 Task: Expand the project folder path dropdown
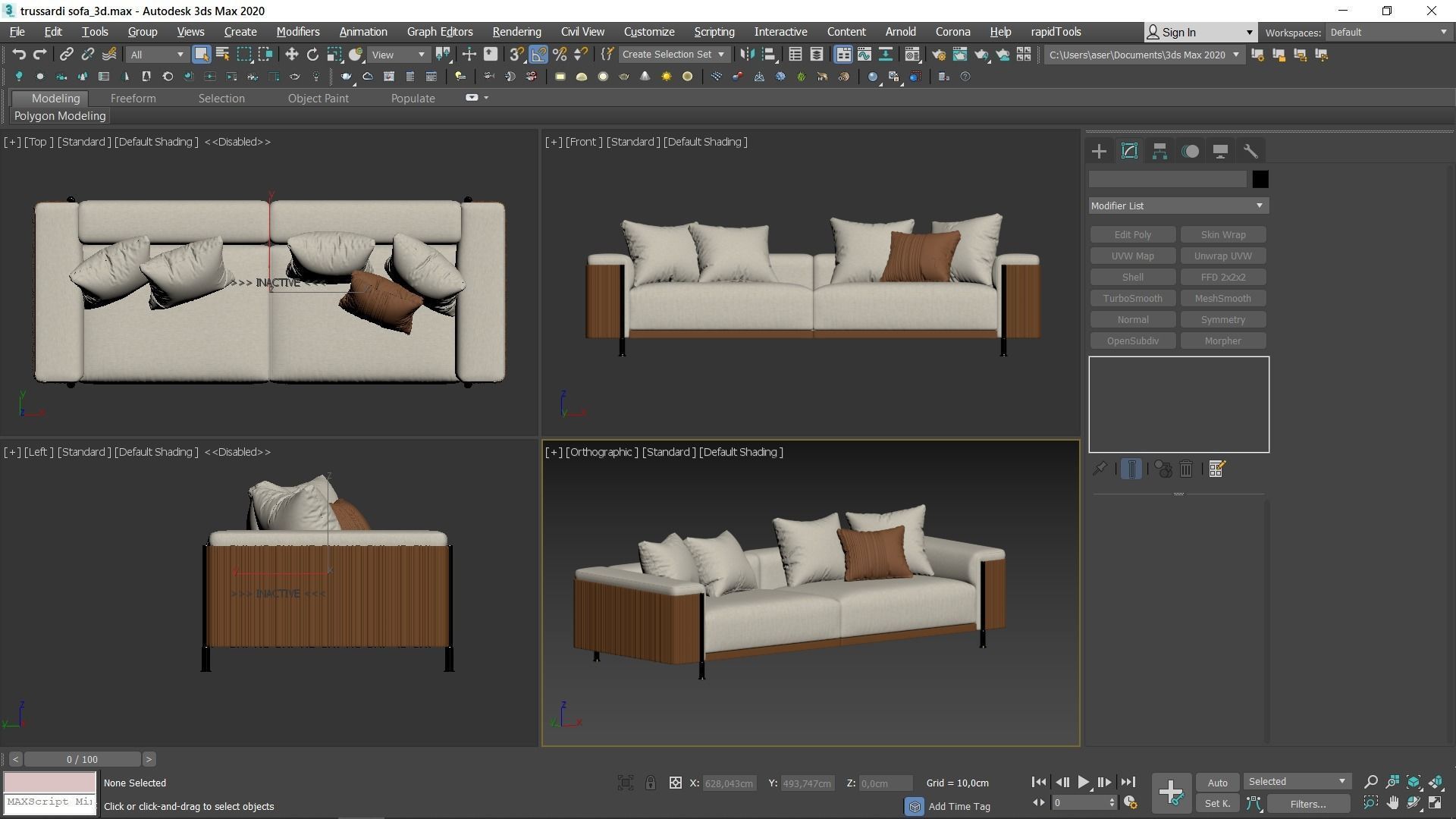[x=1144, y=55]
